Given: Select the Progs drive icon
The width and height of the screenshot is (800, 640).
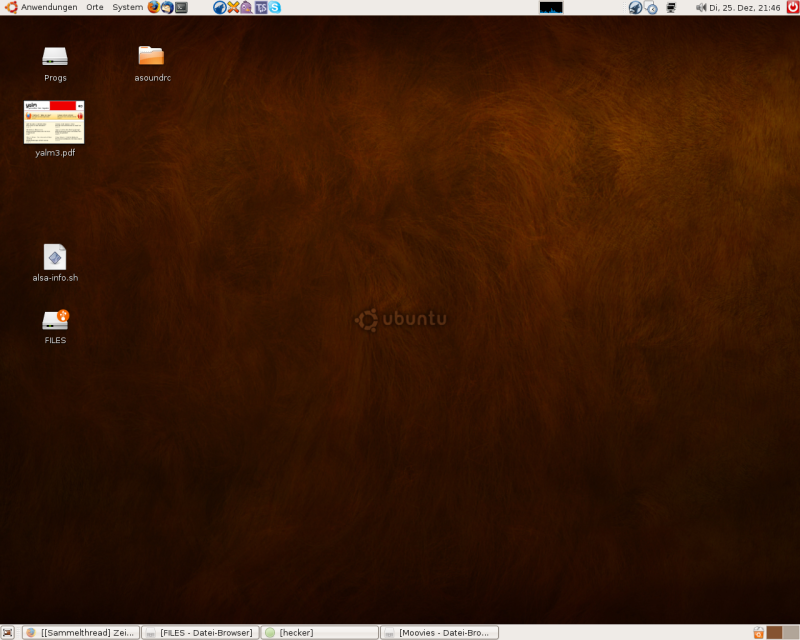Looking at the screenshot, I should [x=55, y=56].
